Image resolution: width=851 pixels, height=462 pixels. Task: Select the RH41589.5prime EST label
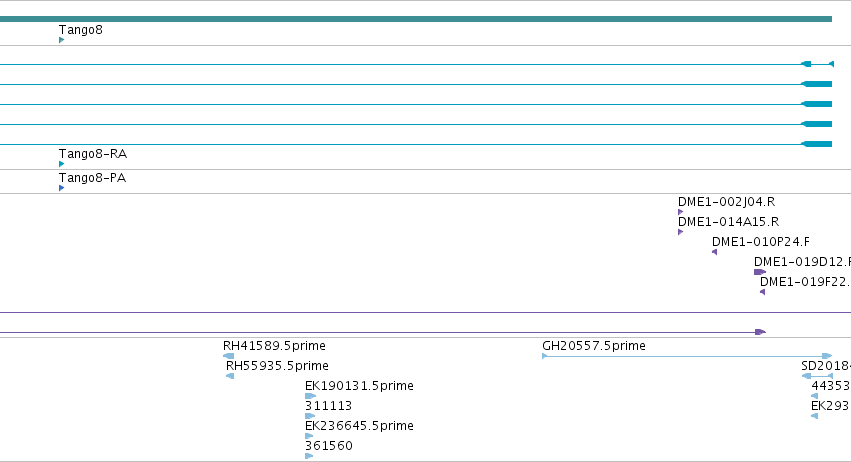point(274,345)
